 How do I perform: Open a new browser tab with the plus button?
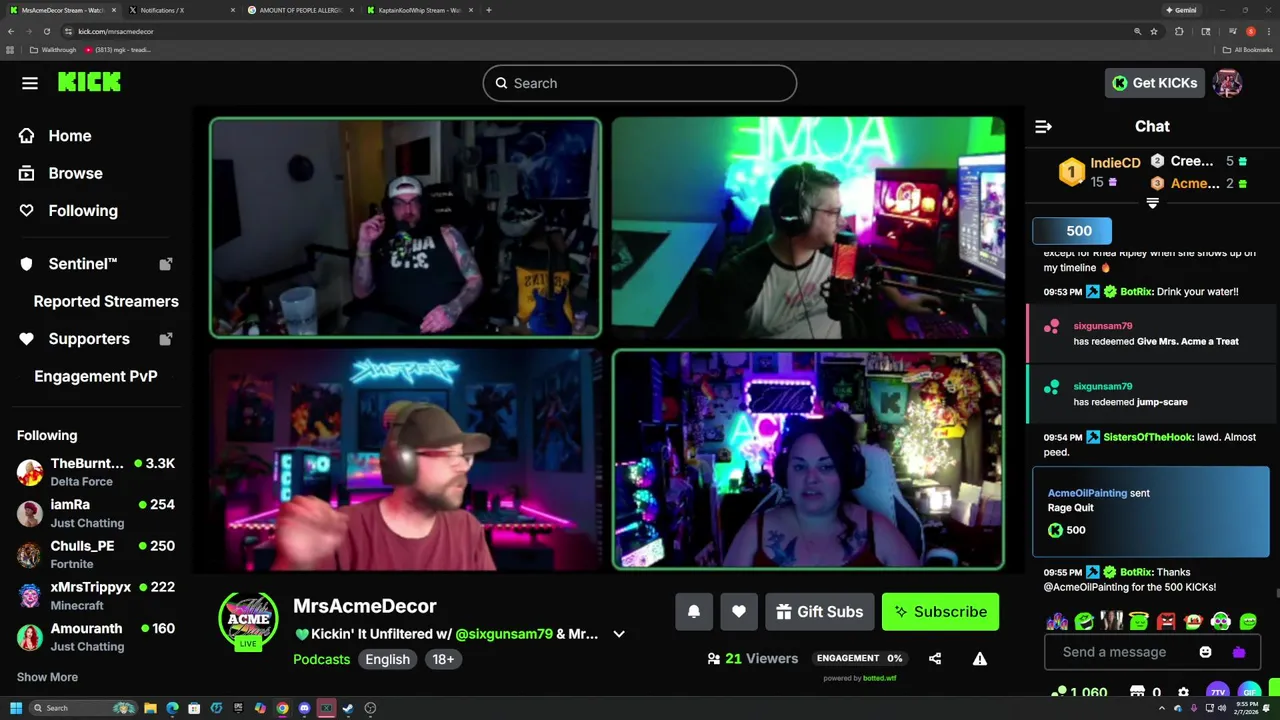[488, 10]
